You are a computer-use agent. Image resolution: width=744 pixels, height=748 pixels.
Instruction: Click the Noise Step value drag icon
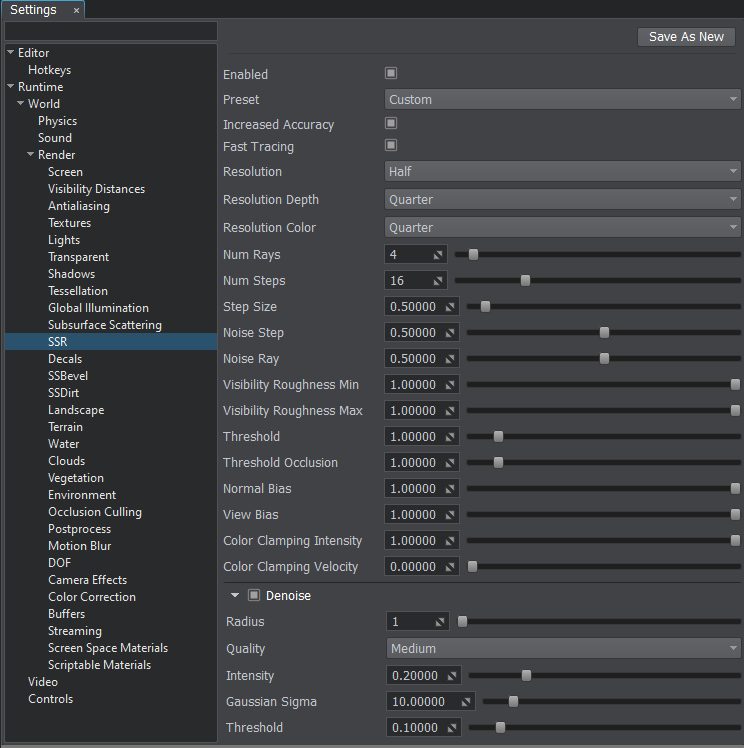450,333
